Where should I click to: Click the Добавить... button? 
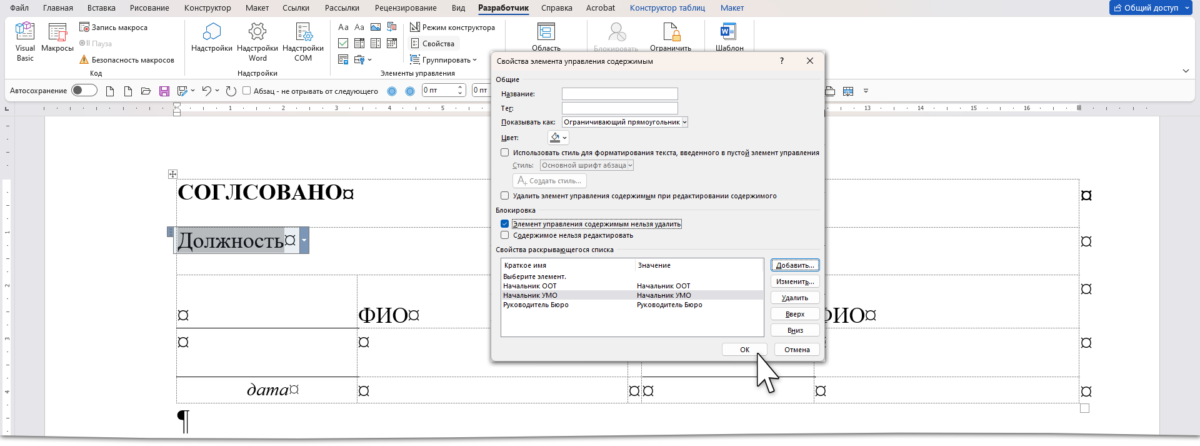pos(796,265)
